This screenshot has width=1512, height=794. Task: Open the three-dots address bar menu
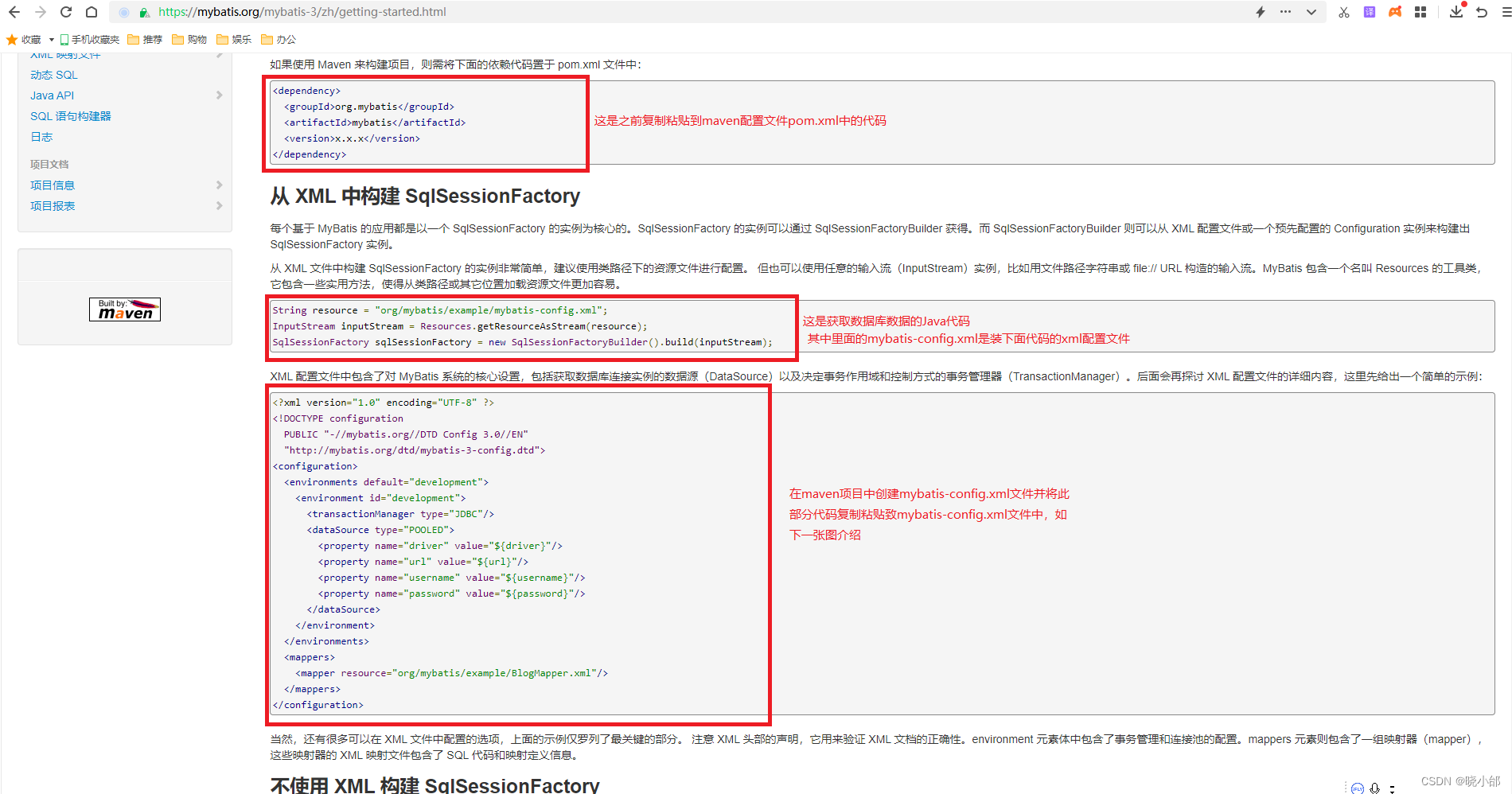(x=1285, y=12)
